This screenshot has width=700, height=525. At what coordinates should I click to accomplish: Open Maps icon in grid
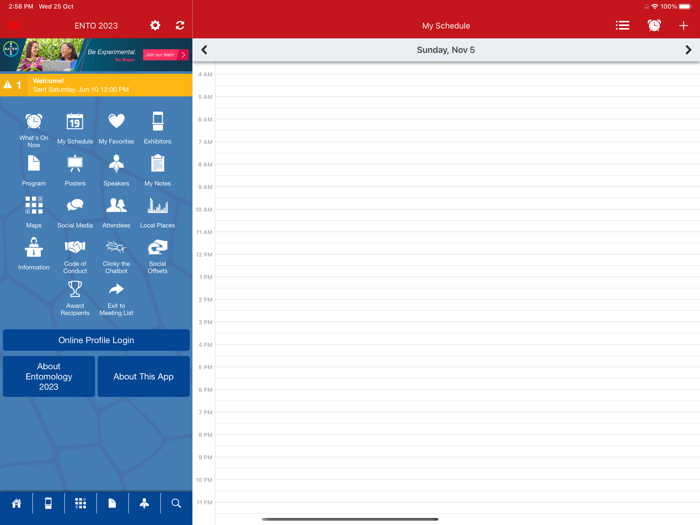[33, 212]
